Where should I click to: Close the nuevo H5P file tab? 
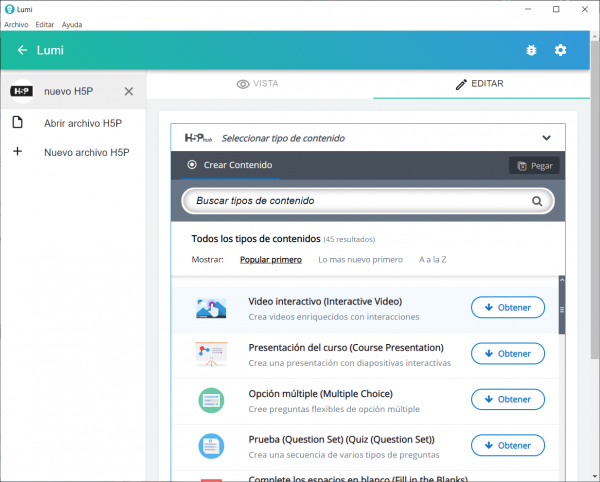[x=128, y=91]
